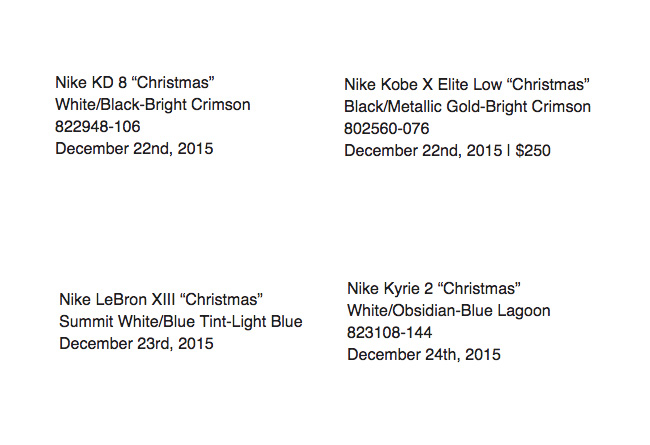
Task: Click the word Kyrie in the title
Action: point(401,289)
